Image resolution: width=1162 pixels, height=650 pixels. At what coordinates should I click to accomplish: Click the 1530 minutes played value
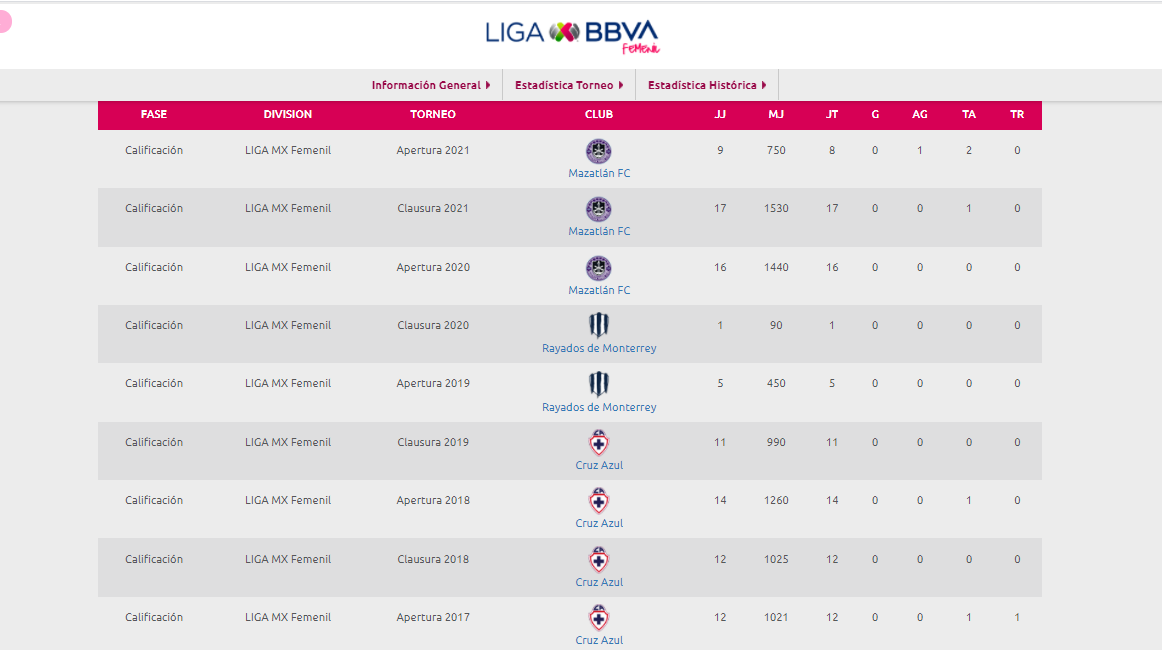776,208
